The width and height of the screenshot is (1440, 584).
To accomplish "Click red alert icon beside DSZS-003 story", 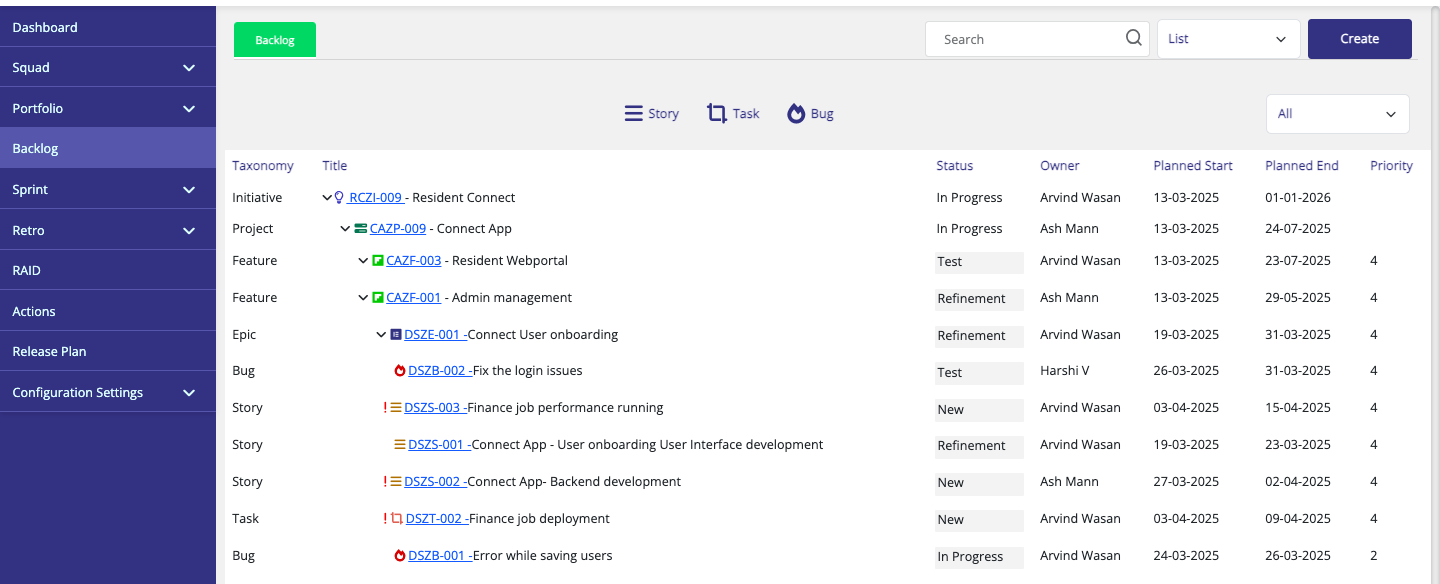I will pyautogui.click(x=385, y=408).
